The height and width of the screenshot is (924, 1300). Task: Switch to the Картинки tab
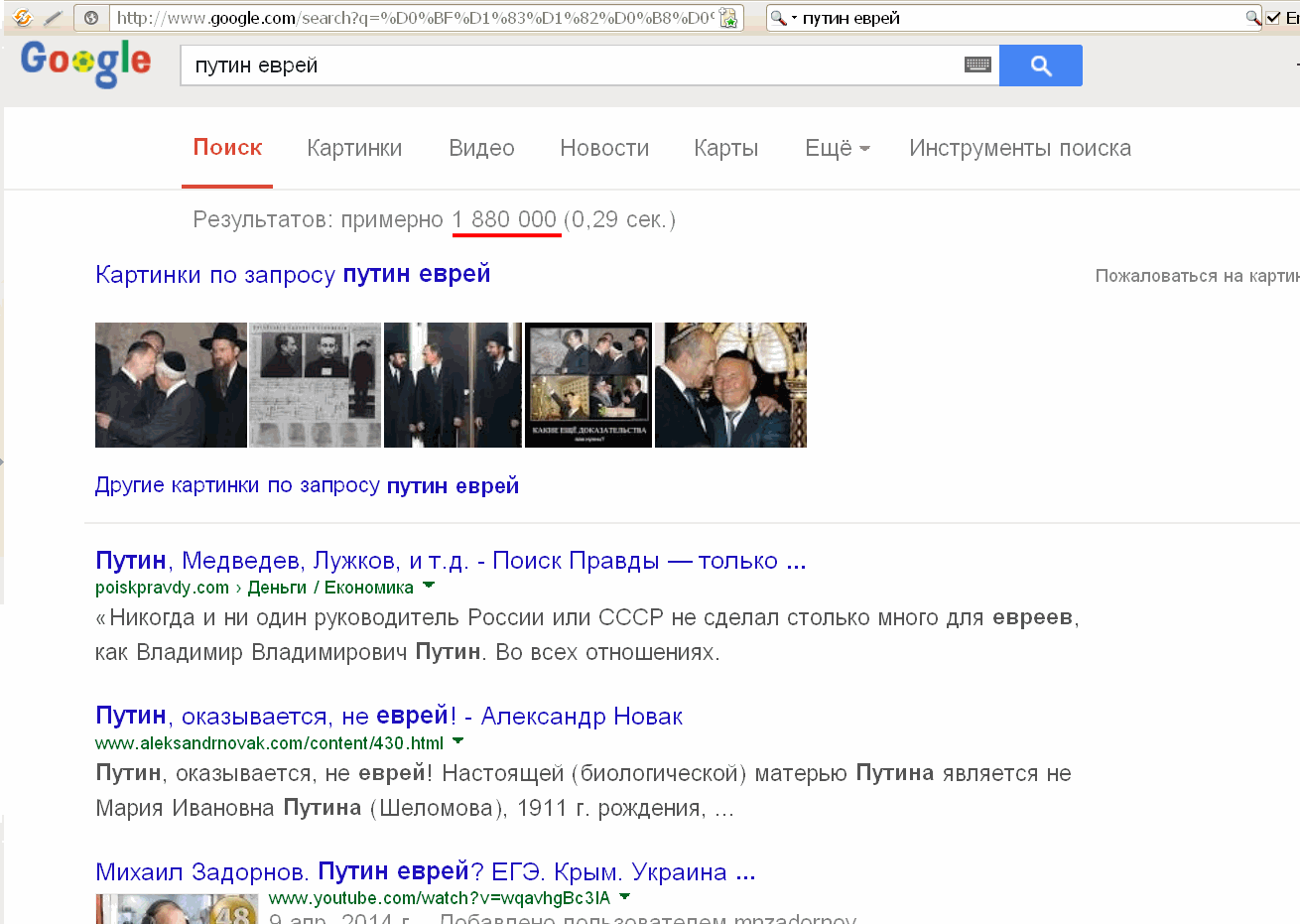coord(354,148)
